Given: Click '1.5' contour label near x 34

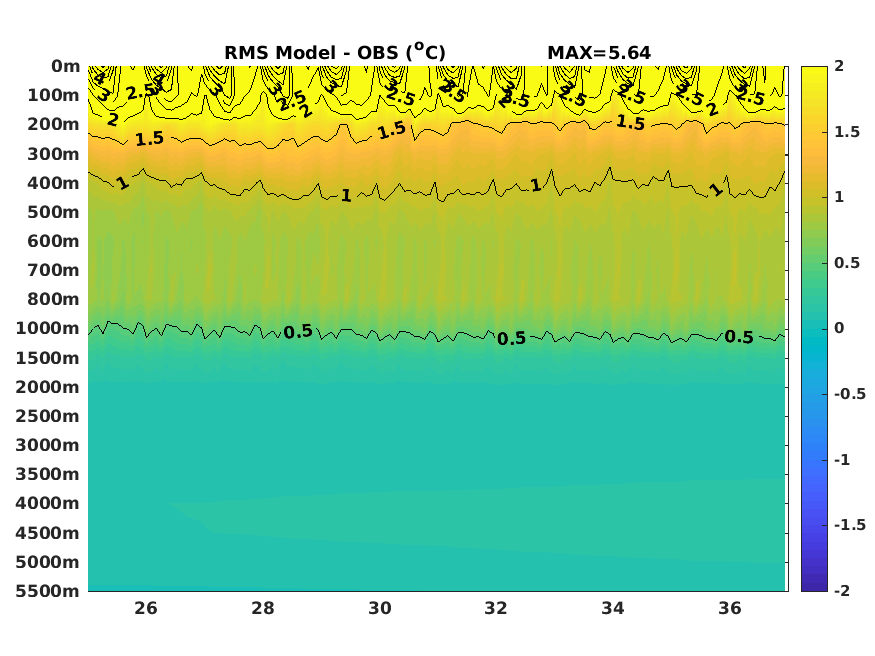Looking at the screenshot, I should point(631,122).
